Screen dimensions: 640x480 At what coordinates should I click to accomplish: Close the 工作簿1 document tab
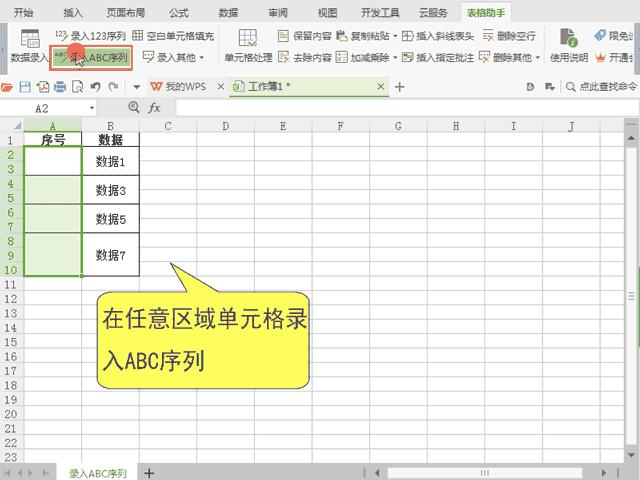[x=380, y=87]
